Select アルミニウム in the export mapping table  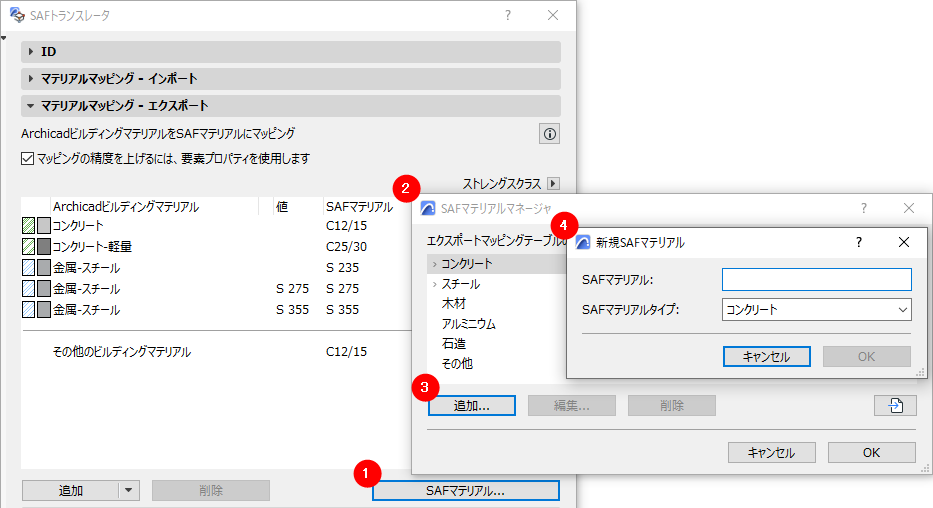pos(468,324)
